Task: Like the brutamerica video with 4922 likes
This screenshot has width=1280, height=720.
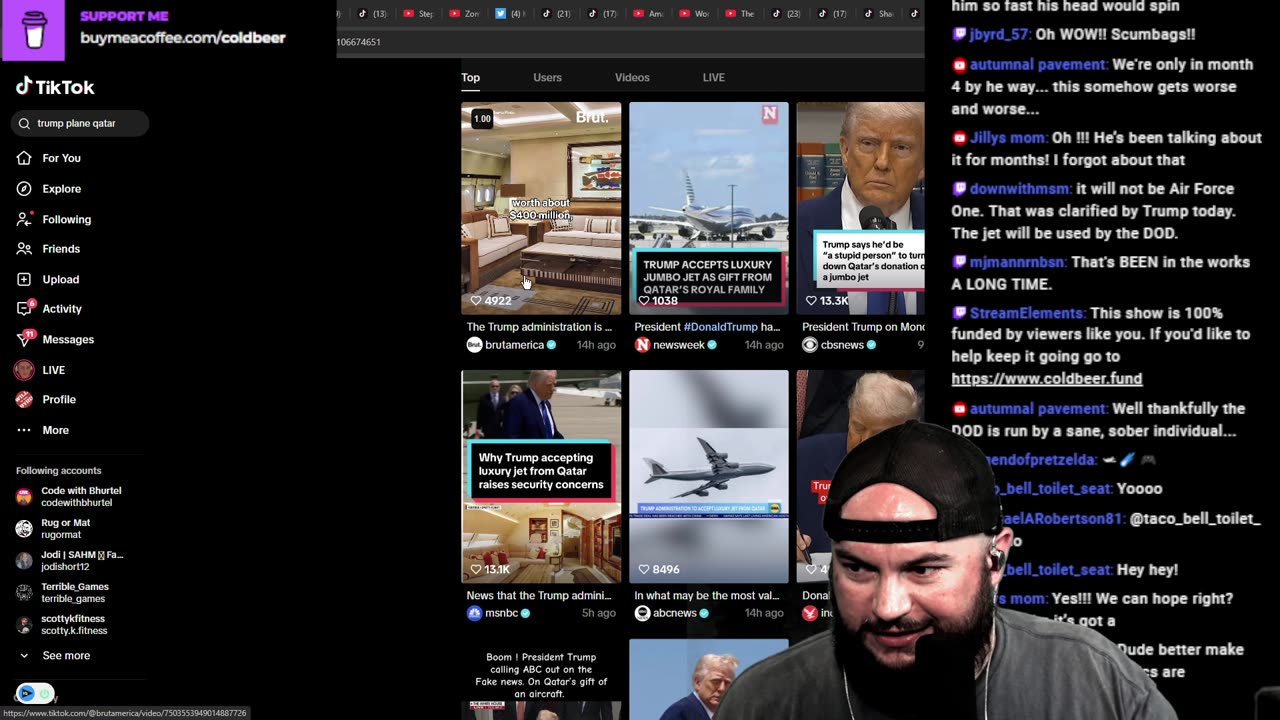Action: coord(476,300)
